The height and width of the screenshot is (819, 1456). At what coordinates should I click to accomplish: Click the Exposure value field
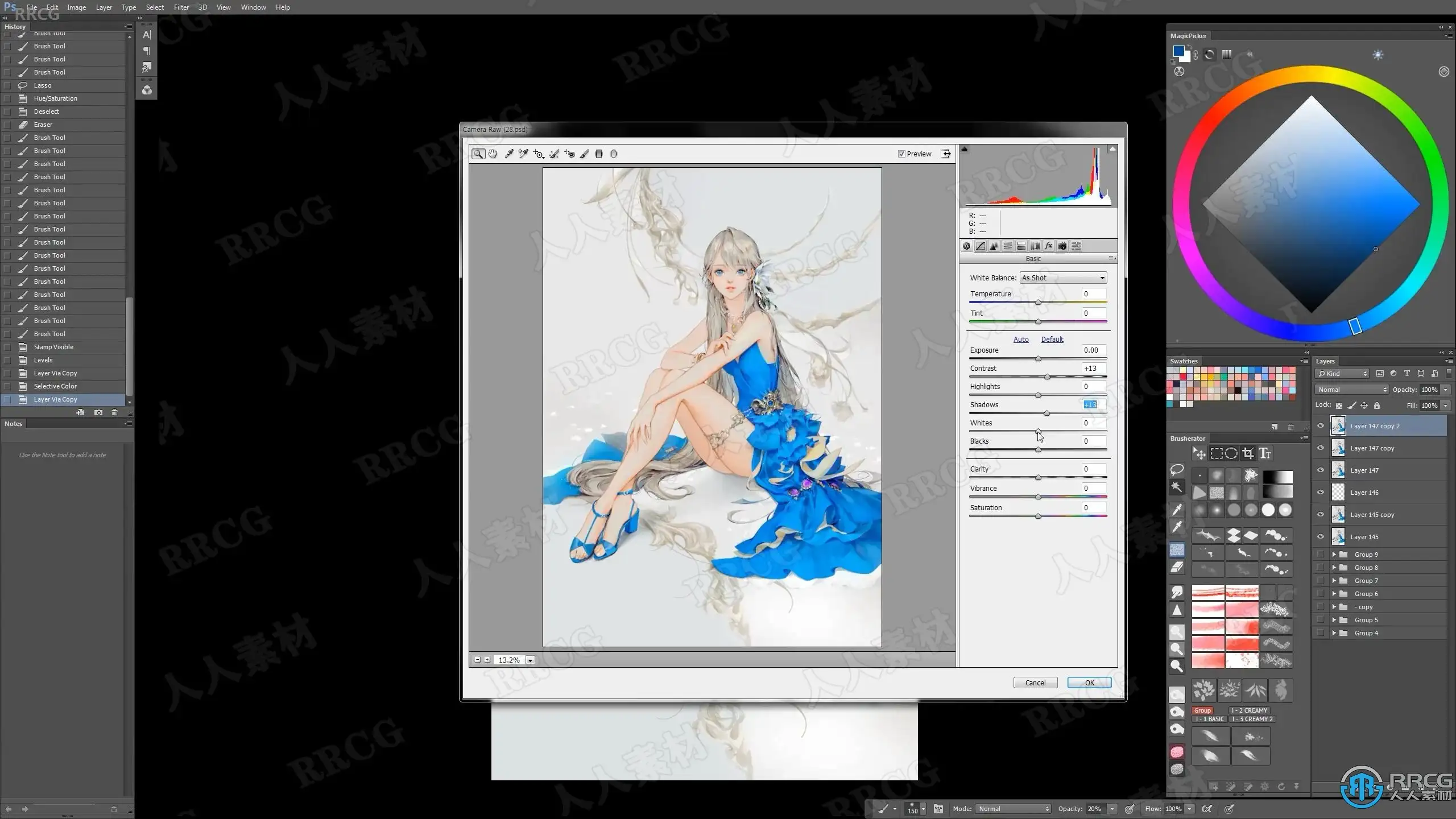click(1094, 350)
